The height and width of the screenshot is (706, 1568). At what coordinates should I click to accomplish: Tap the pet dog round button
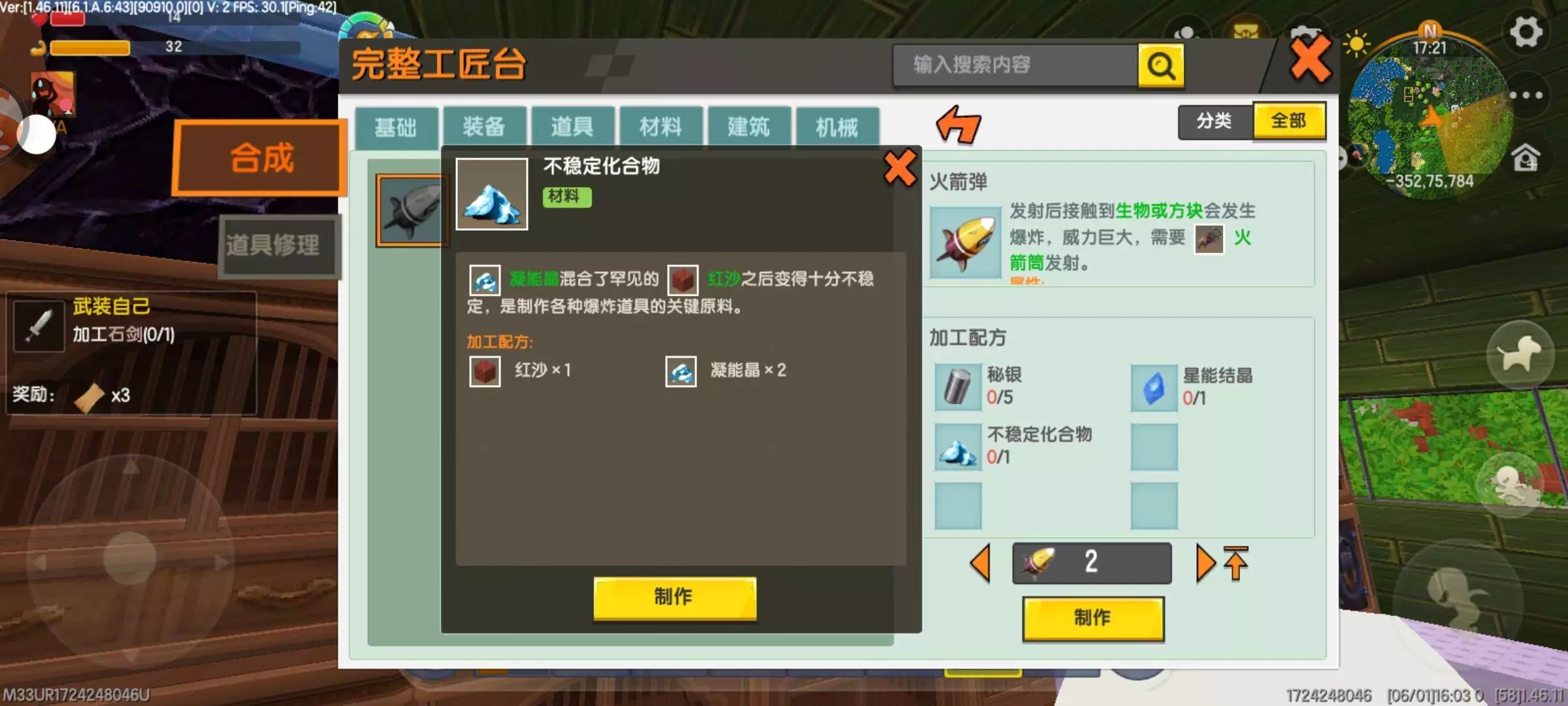[x=1520, y=354]
